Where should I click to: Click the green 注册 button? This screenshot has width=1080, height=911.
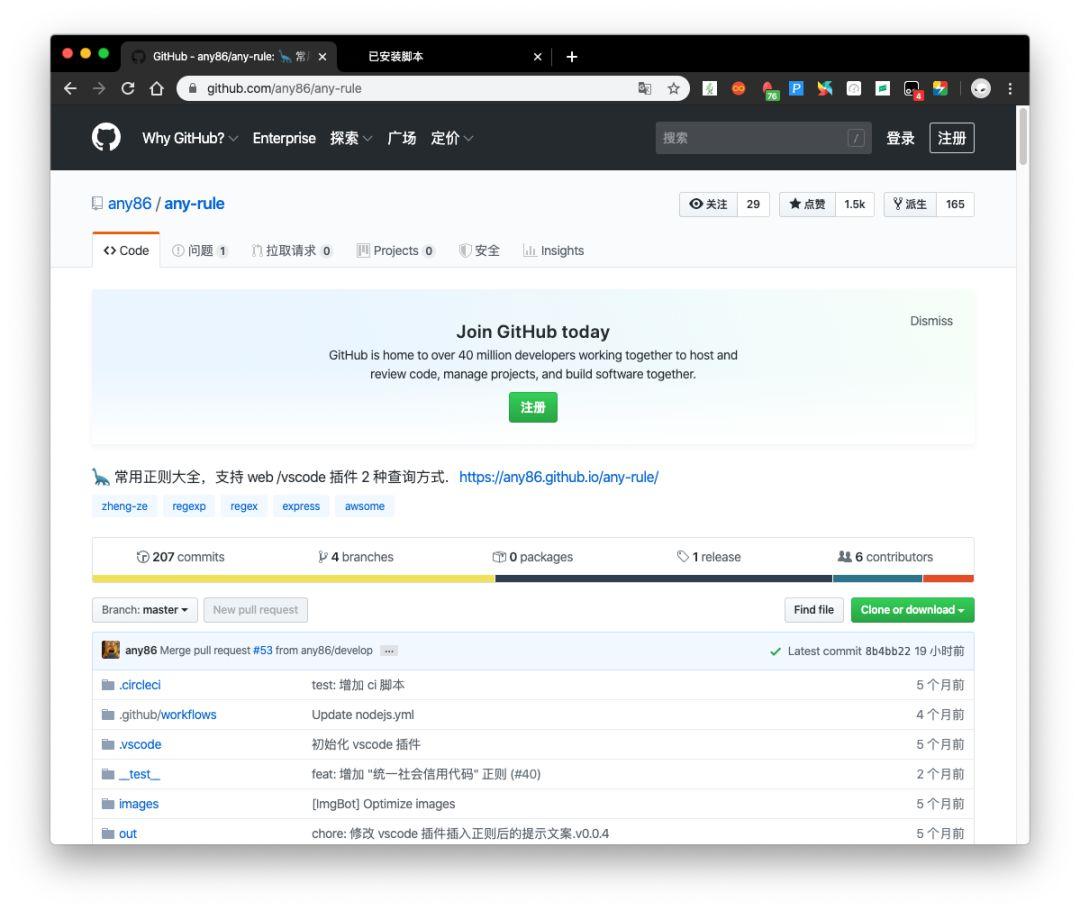click(533, 408)
